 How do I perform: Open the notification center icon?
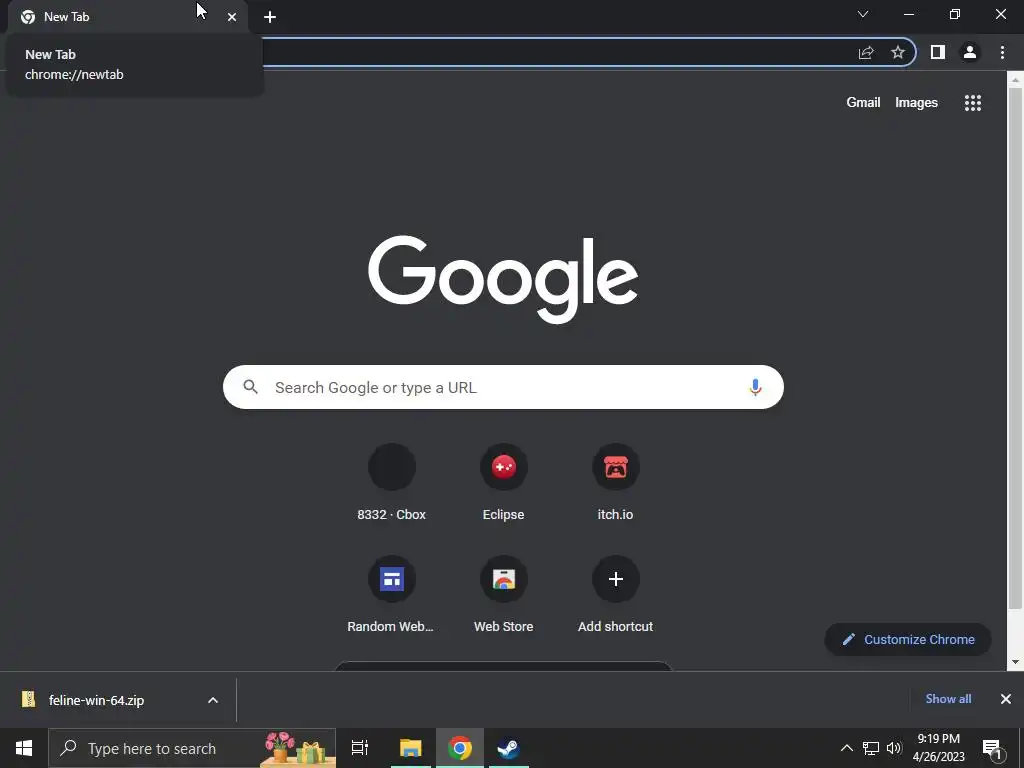pos(992,749)
